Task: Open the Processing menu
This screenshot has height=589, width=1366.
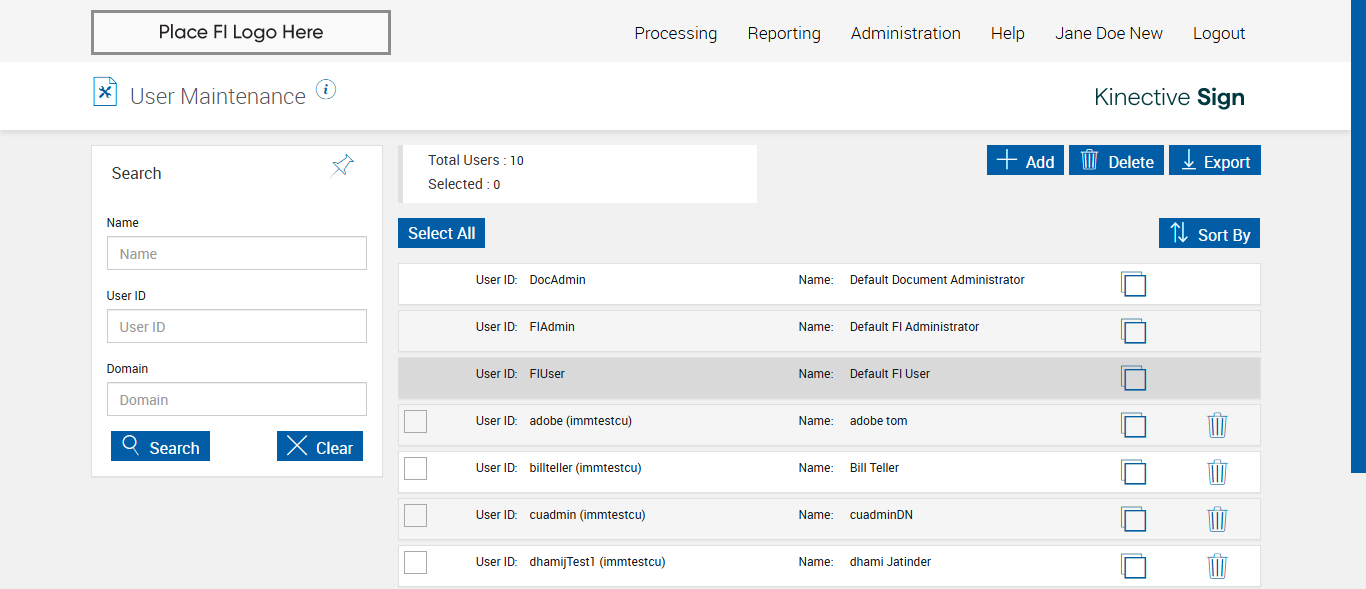Action: [675, 33]
